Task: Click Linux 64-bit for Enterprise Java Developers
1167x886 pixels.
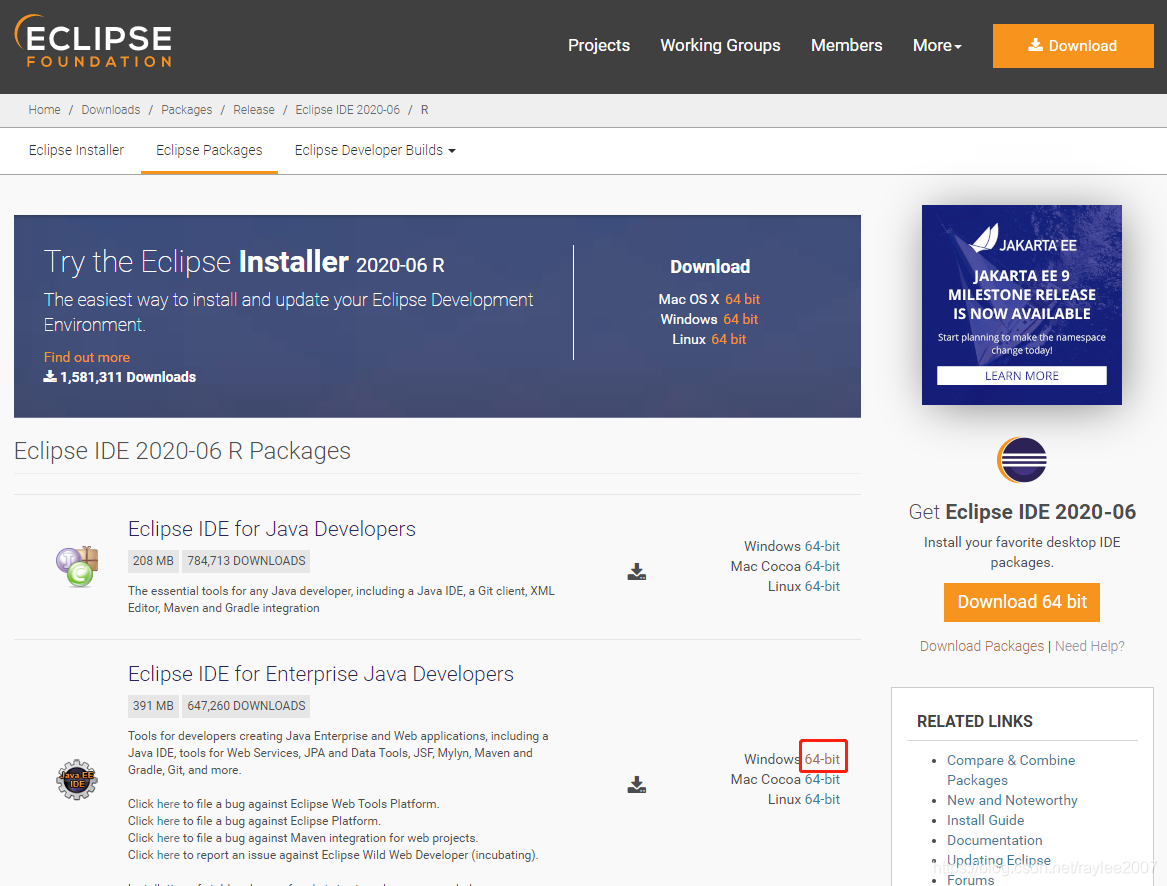Action: (822, 800)
